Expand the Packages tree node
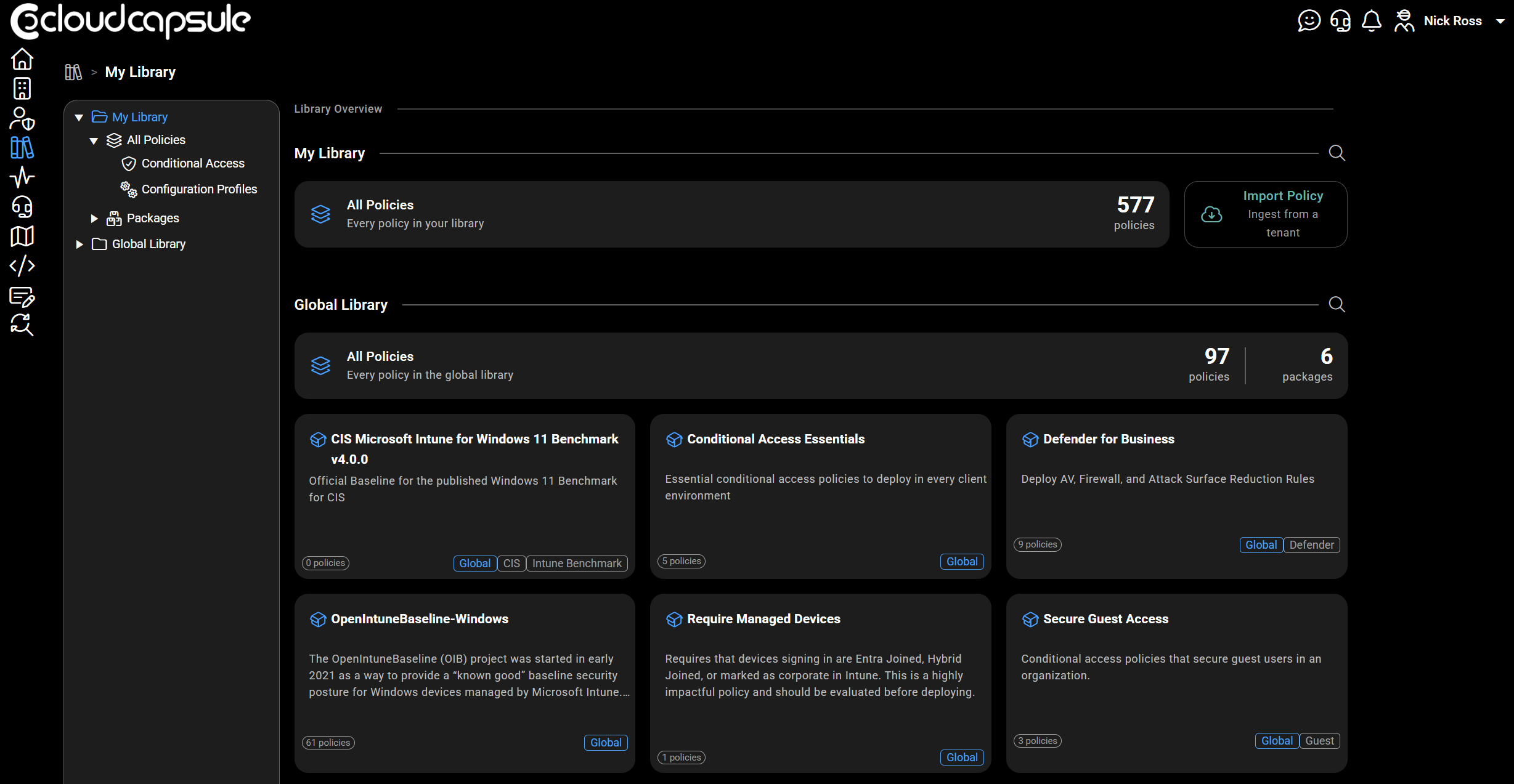The width and height of the screenshot is (1514, 784). click(94, 218)
